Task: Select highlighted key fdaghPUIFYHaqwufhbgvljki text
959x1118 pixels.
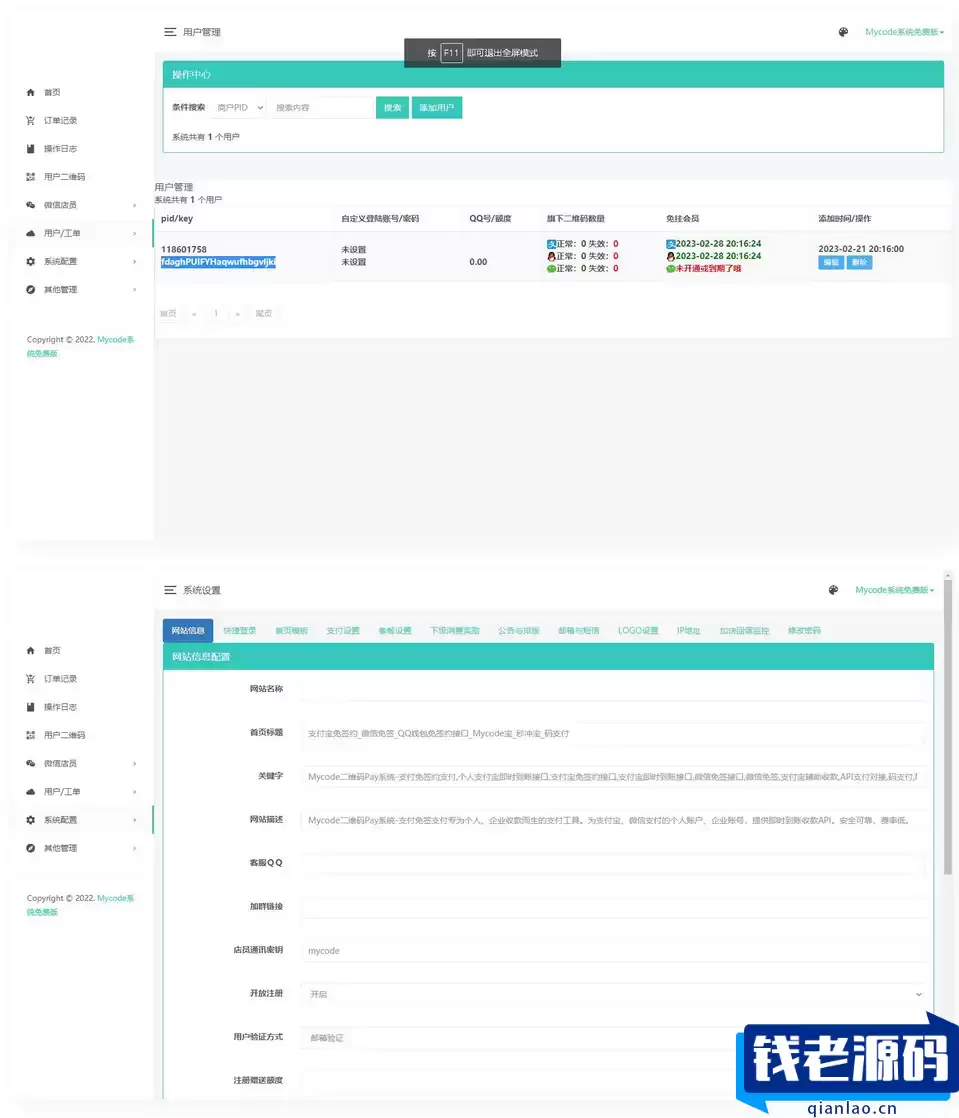Action: (218, 262)
